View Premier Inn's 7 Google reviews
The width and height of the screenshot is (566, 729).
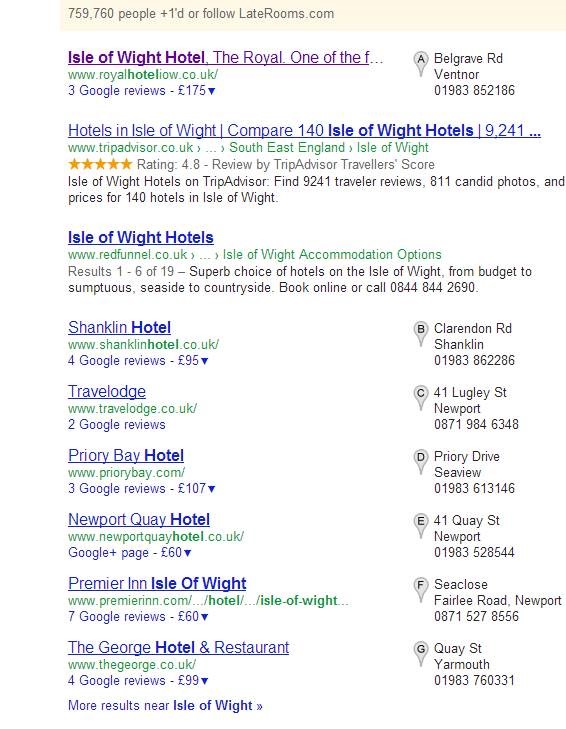[117, 616]
